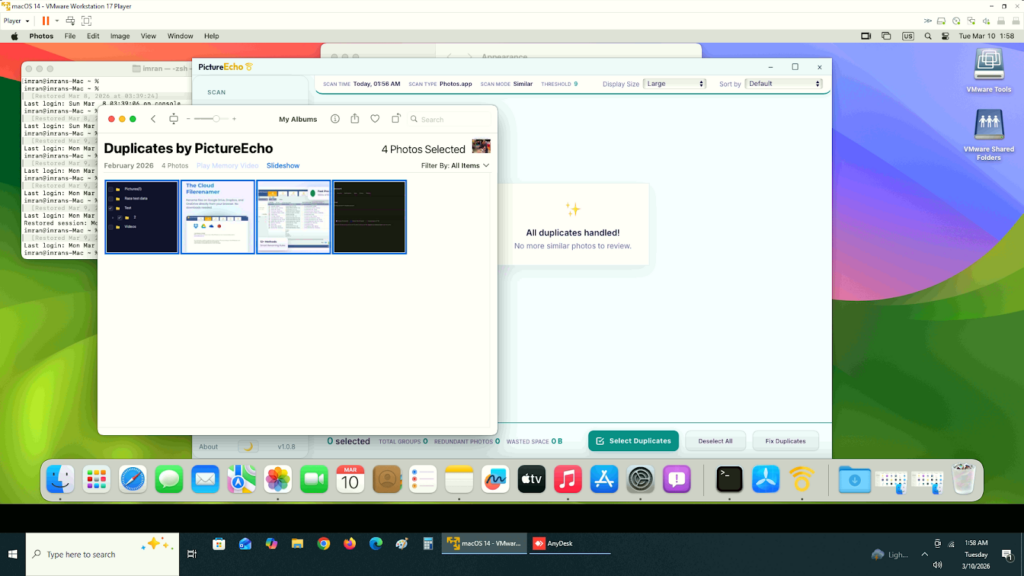Click the aspect ratio zoom icon in Photos
Viewport: 1024px width, 576px height.
174,119
